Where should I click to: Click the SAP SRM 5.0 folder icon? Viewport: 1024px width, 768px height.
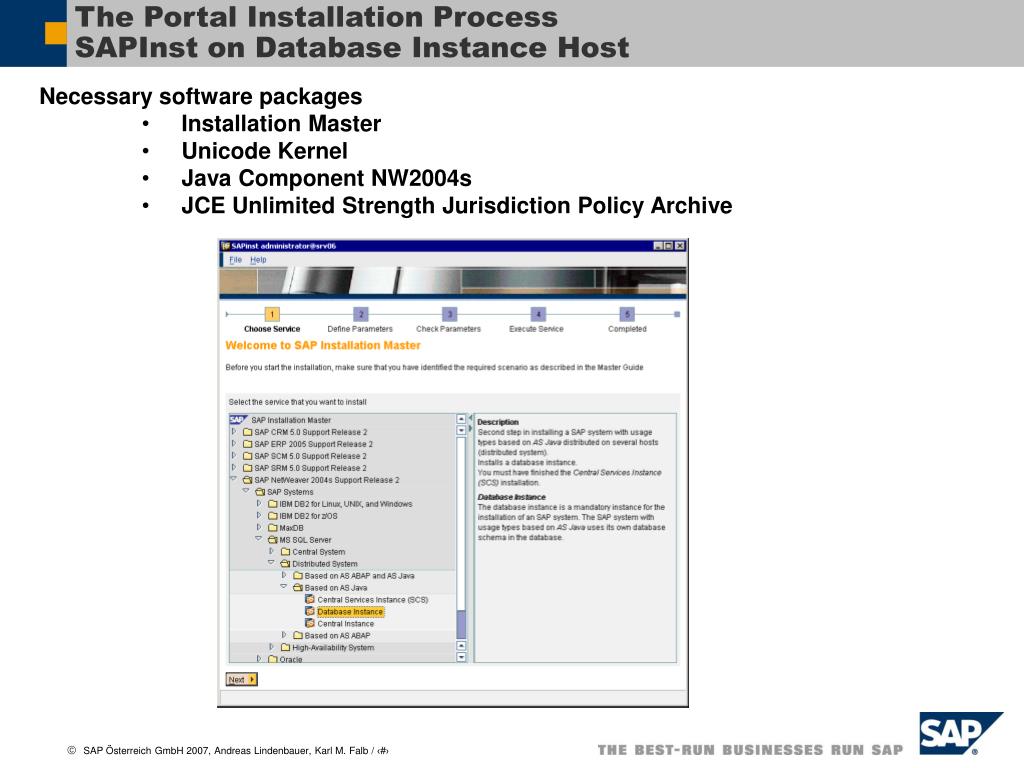click(x=248, y=468)
